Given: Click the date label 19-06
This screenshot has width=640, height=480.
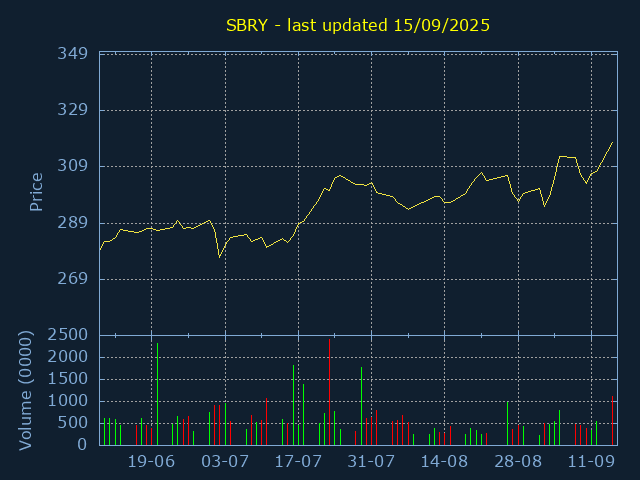Looking at the screenshot, I should tap(151, 462).
